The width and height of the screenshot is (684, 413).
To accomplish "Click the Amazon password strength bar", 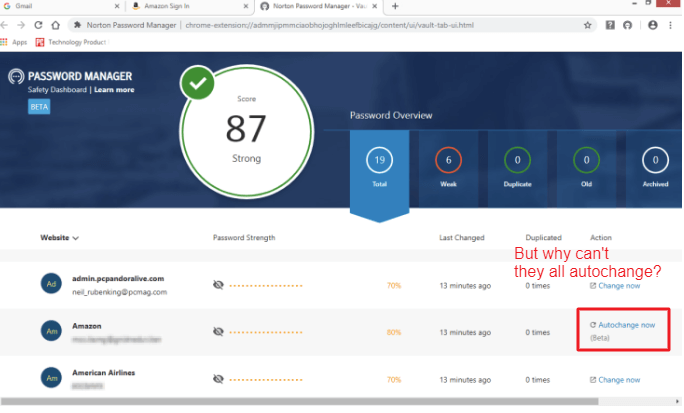I will coord(266,333).
